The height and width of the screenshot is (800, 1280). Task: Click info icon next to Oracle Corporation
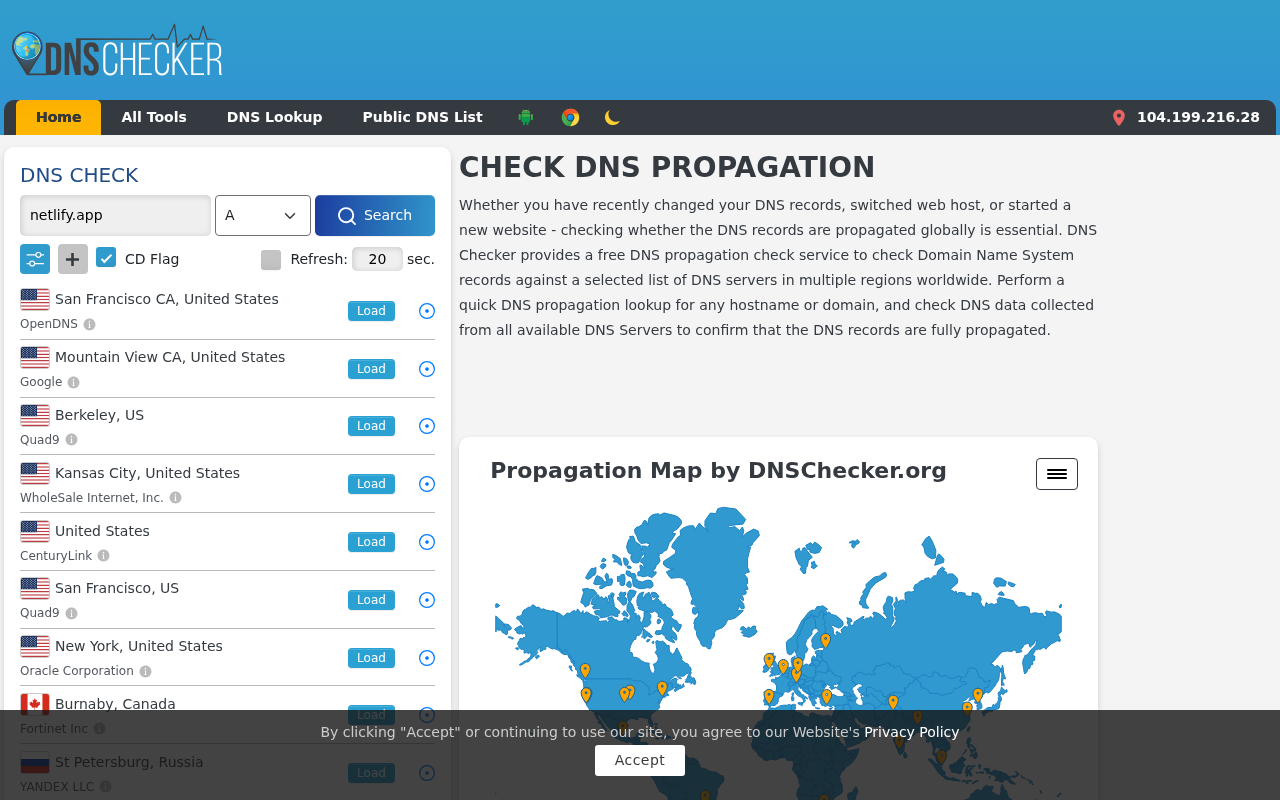[145, 672]
